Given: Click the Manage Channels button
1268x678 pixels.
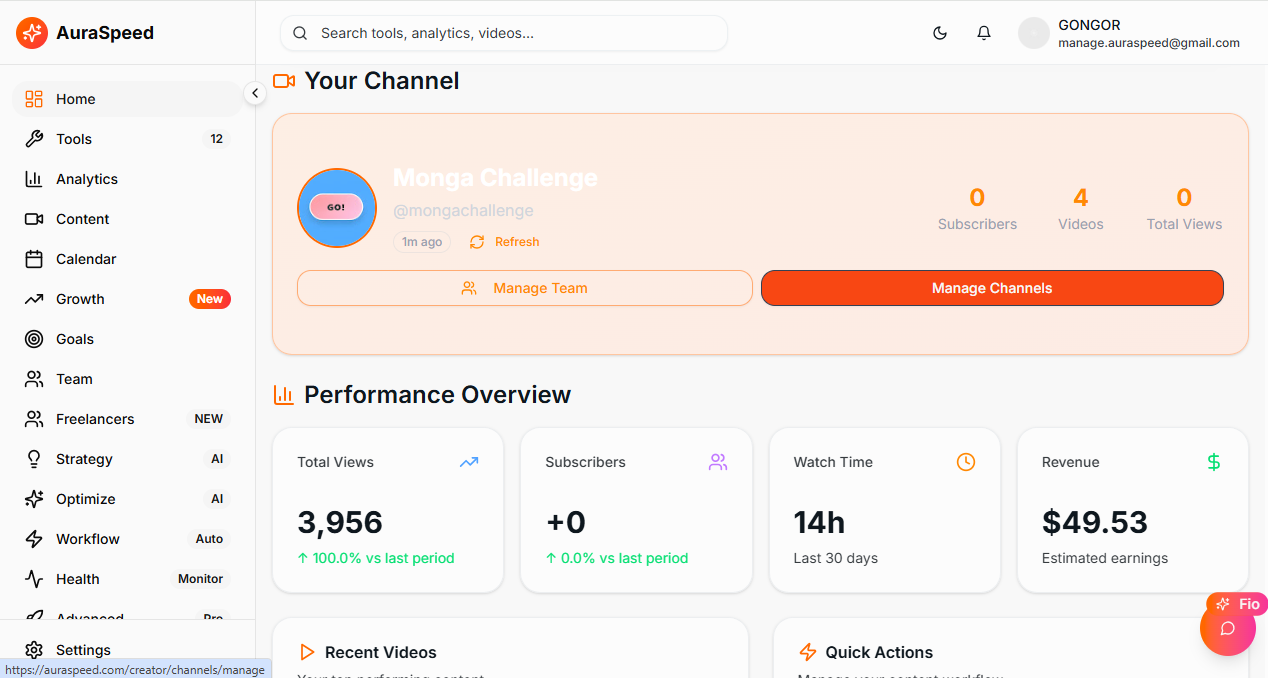Looking at the screenshot, I should pyautogui.click(x=991, y=287).
